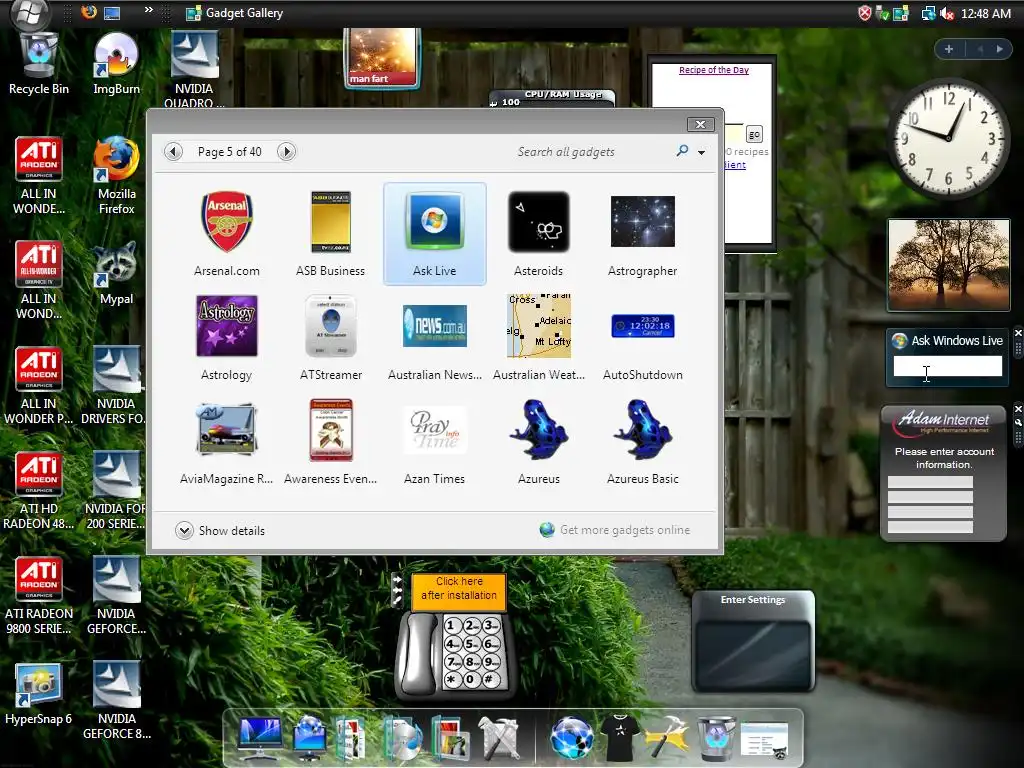The image size is (1024, 768).
Task: Click the monitor icon in the dock
Action: pyautogui.click(x=261, y=739)
